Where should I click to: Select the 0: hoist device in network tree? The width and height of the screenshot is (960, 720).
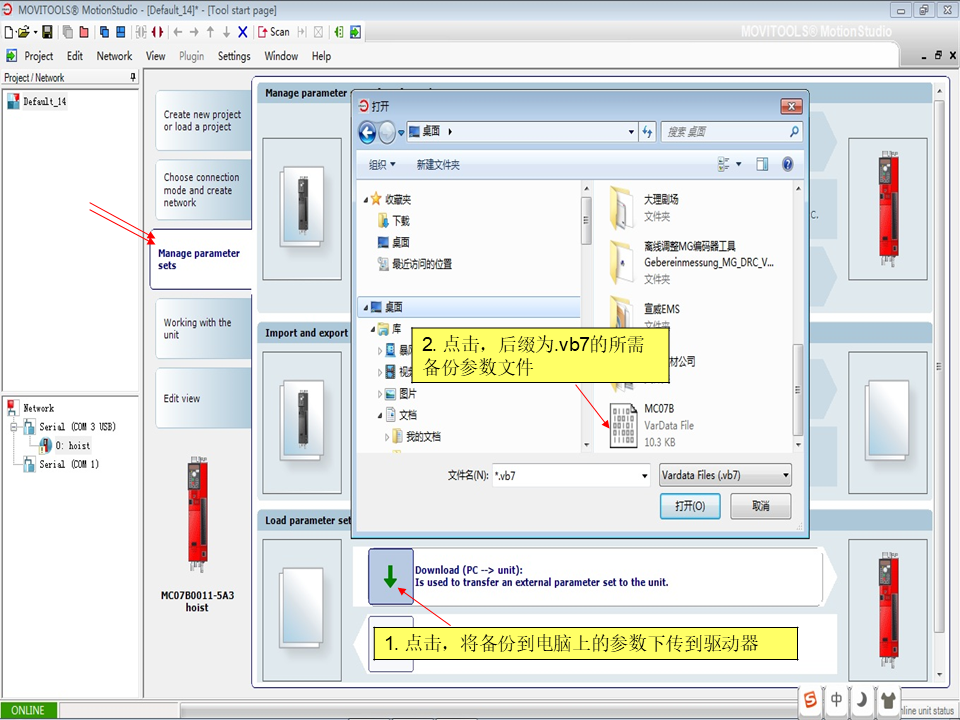click(x=72, y=446)
